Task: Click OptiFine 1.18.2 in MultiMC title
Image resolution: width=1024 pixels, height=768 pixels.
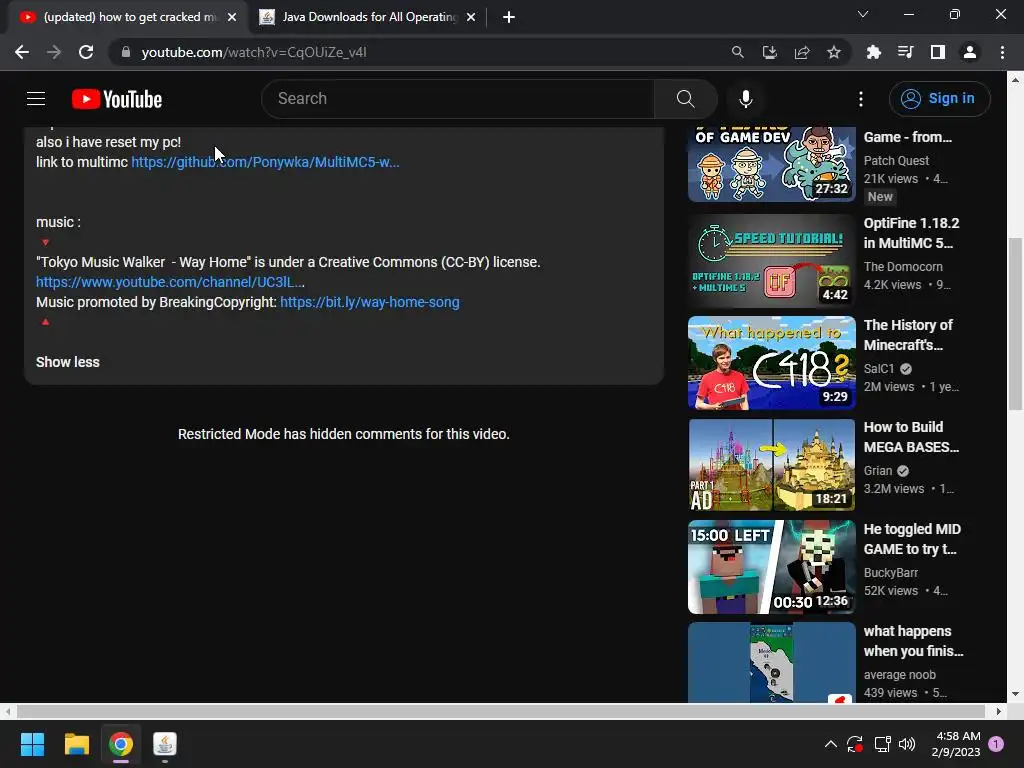Action: click(912, 233)
